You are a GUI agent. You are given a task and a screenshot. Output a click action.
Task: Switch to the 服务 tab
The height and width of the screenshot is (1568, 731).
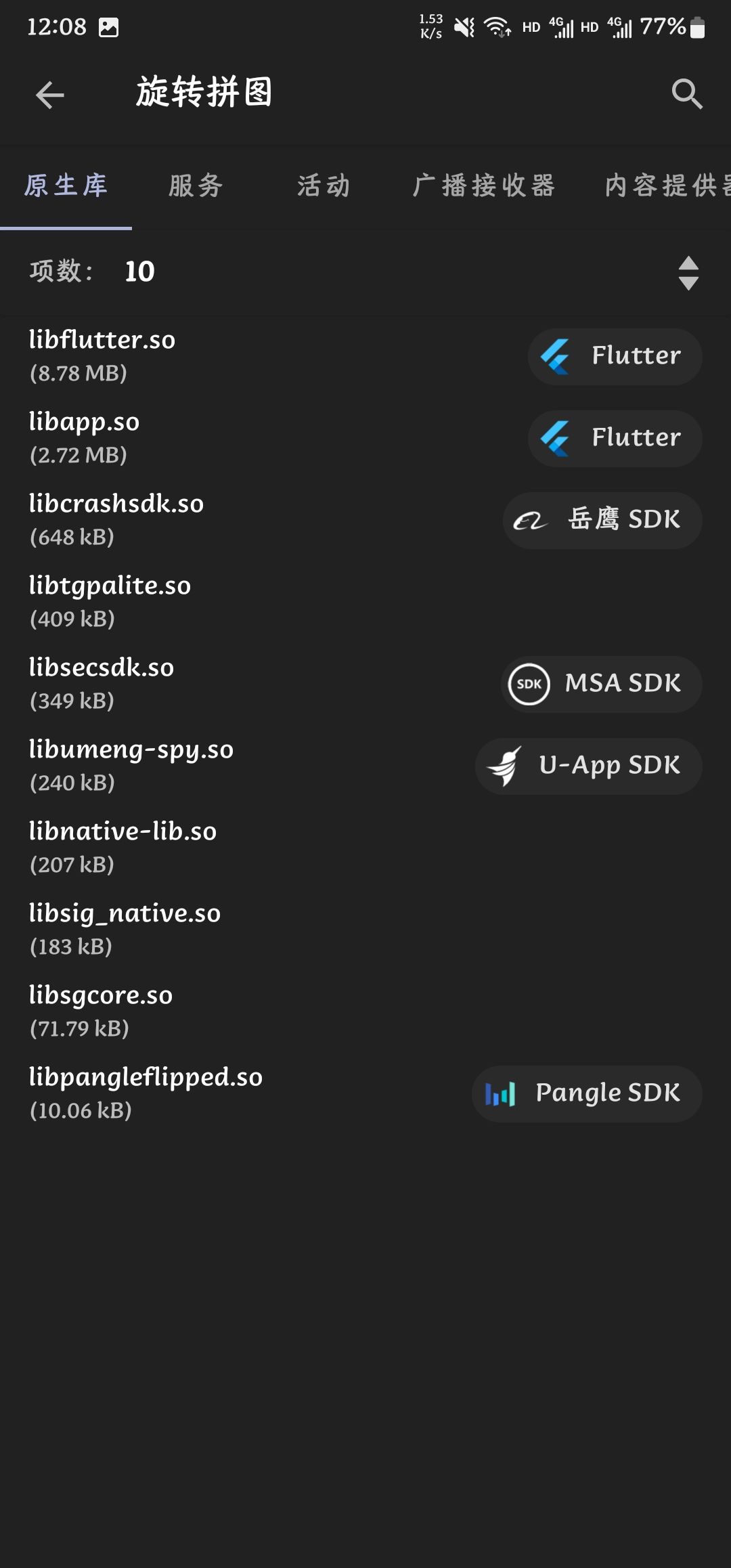[196, 186]
